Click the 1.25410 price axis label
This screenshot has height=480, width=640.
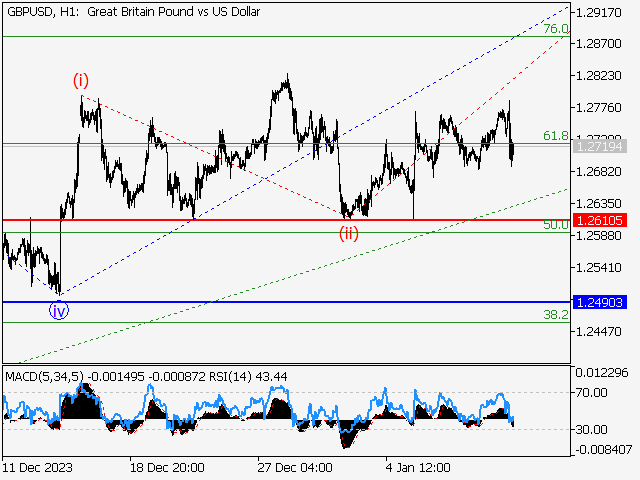coord(598,268)
